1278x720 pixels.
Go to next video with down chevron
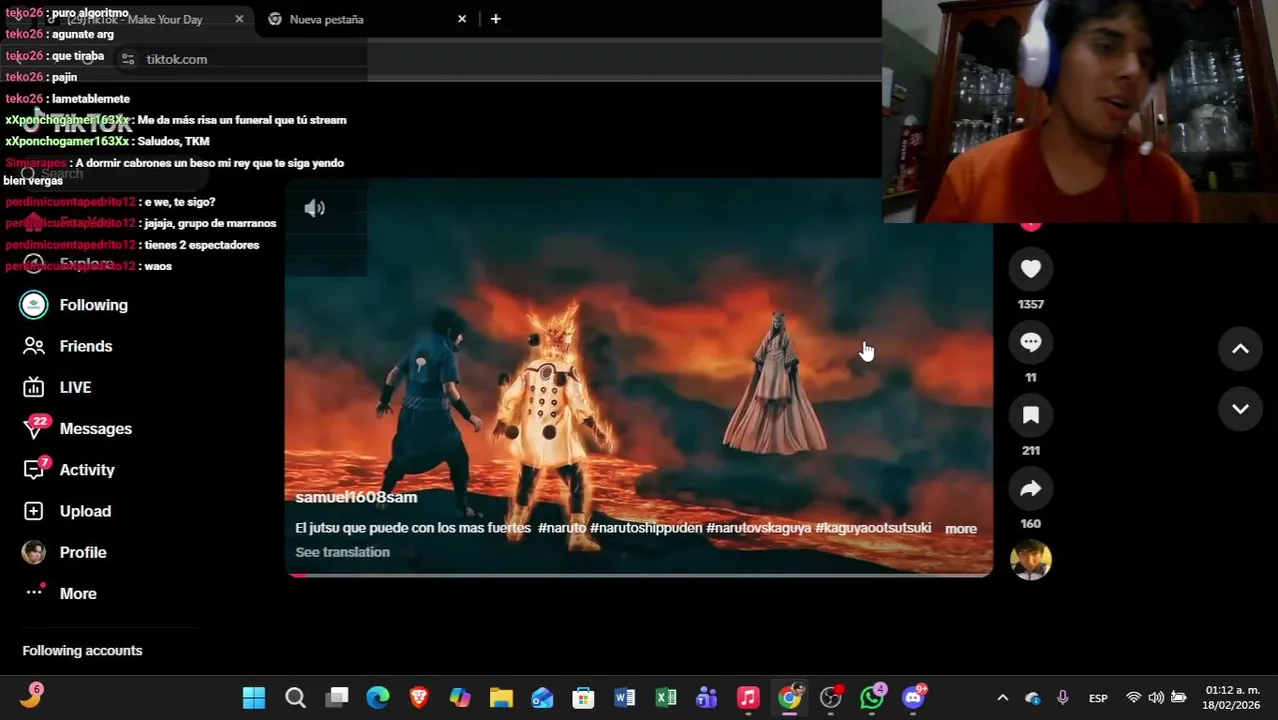(1240, 409)
